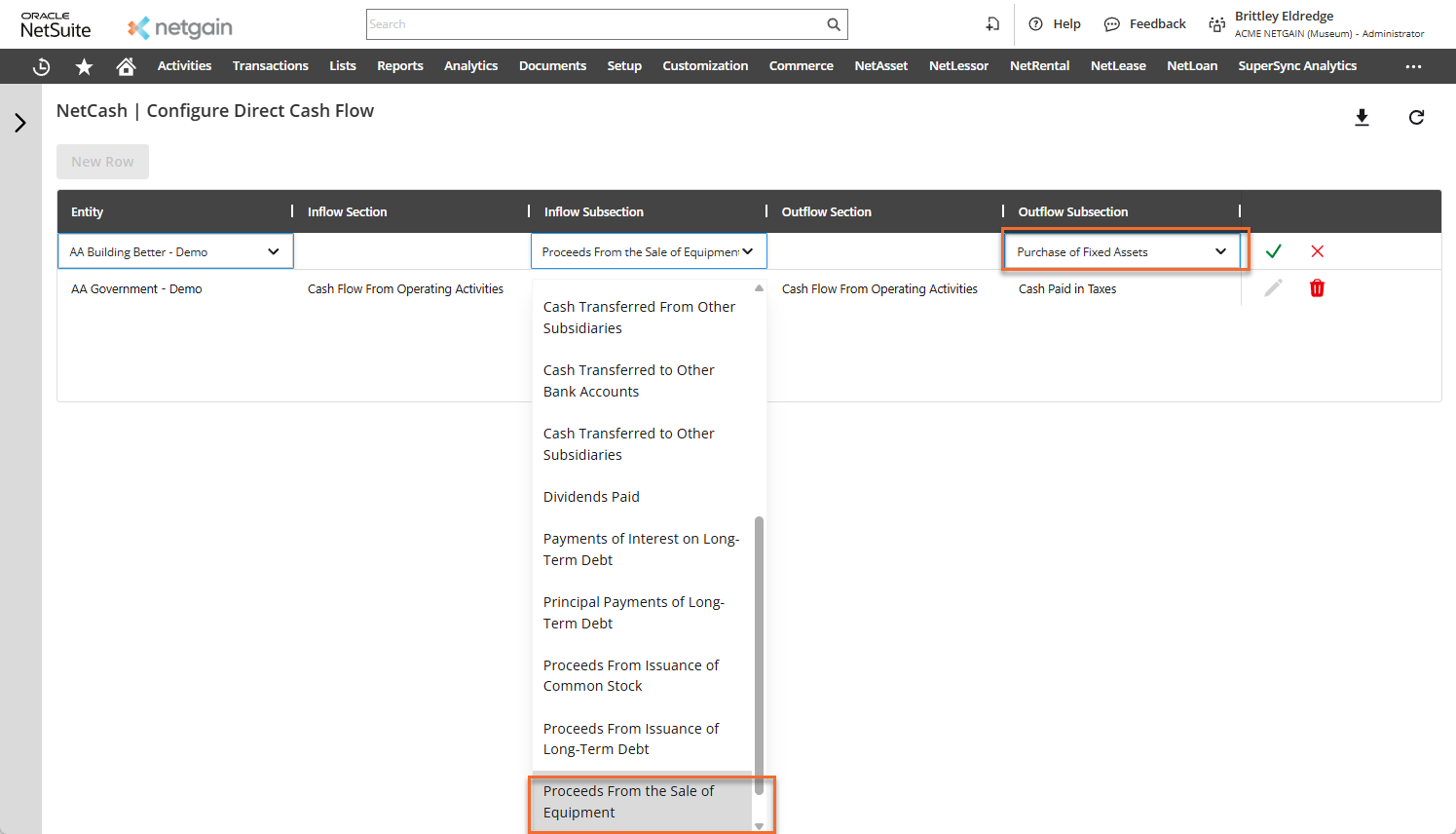The width and height of the screenshot is (1456, 834).
Task: Click the download export icon
Action: 1362,118
